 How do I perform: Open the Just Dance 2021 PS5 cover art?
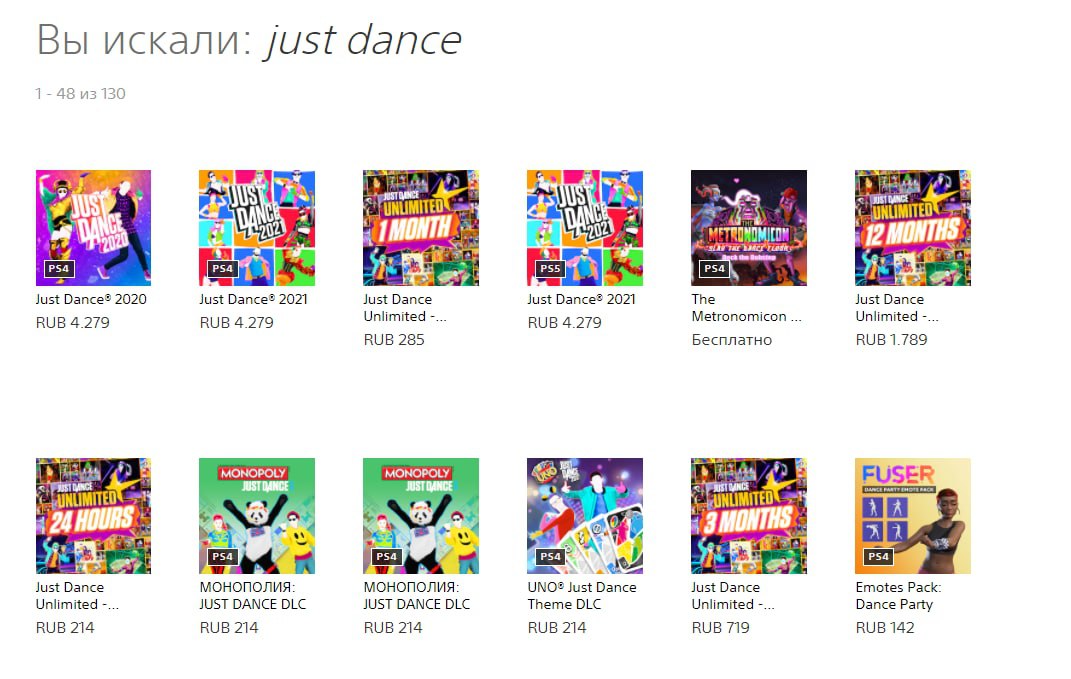(x=585, y=228)
